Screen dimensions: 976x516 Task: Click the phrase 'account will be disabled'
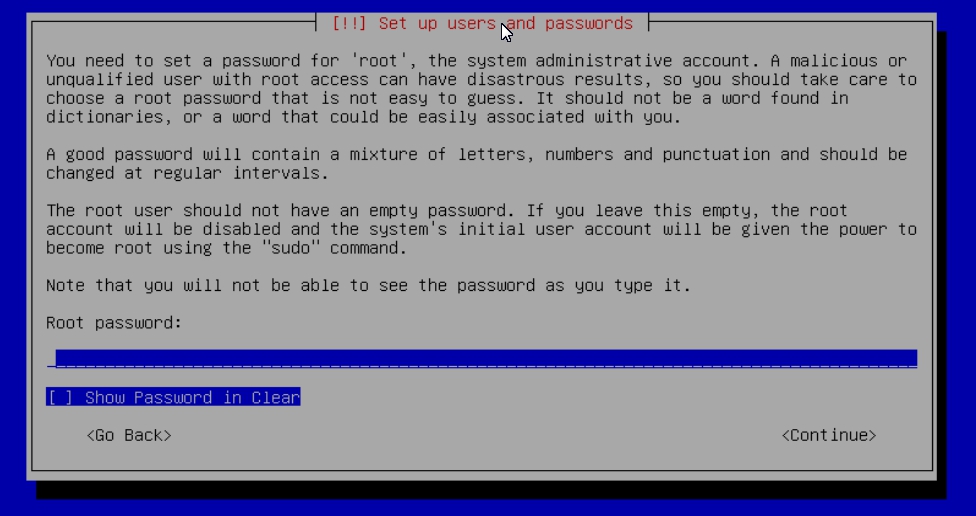[163, 229]
